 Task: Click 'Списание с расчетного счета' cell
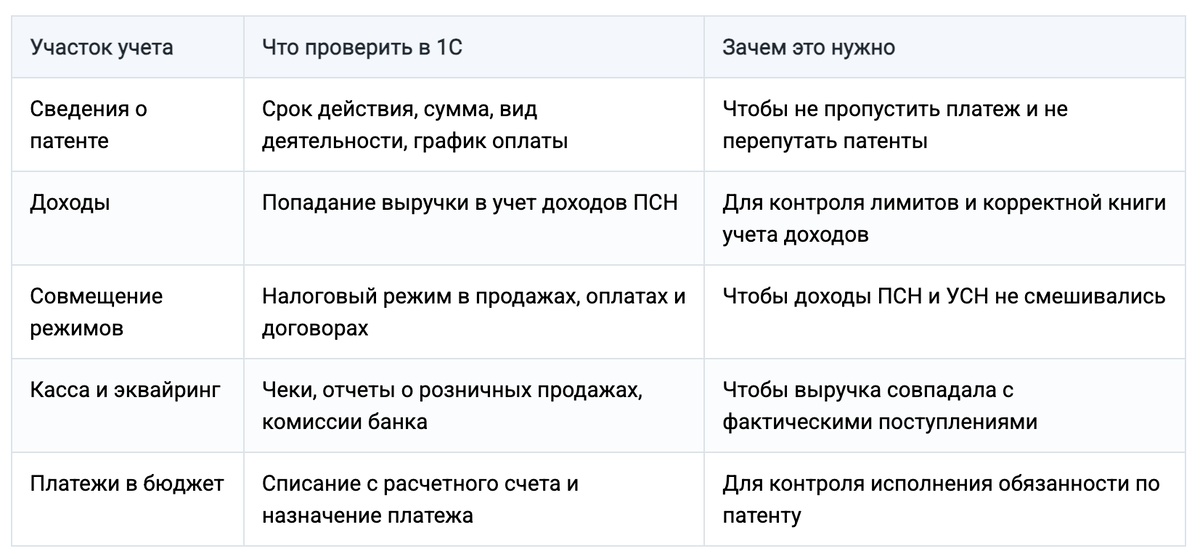(x=474, y=499)
